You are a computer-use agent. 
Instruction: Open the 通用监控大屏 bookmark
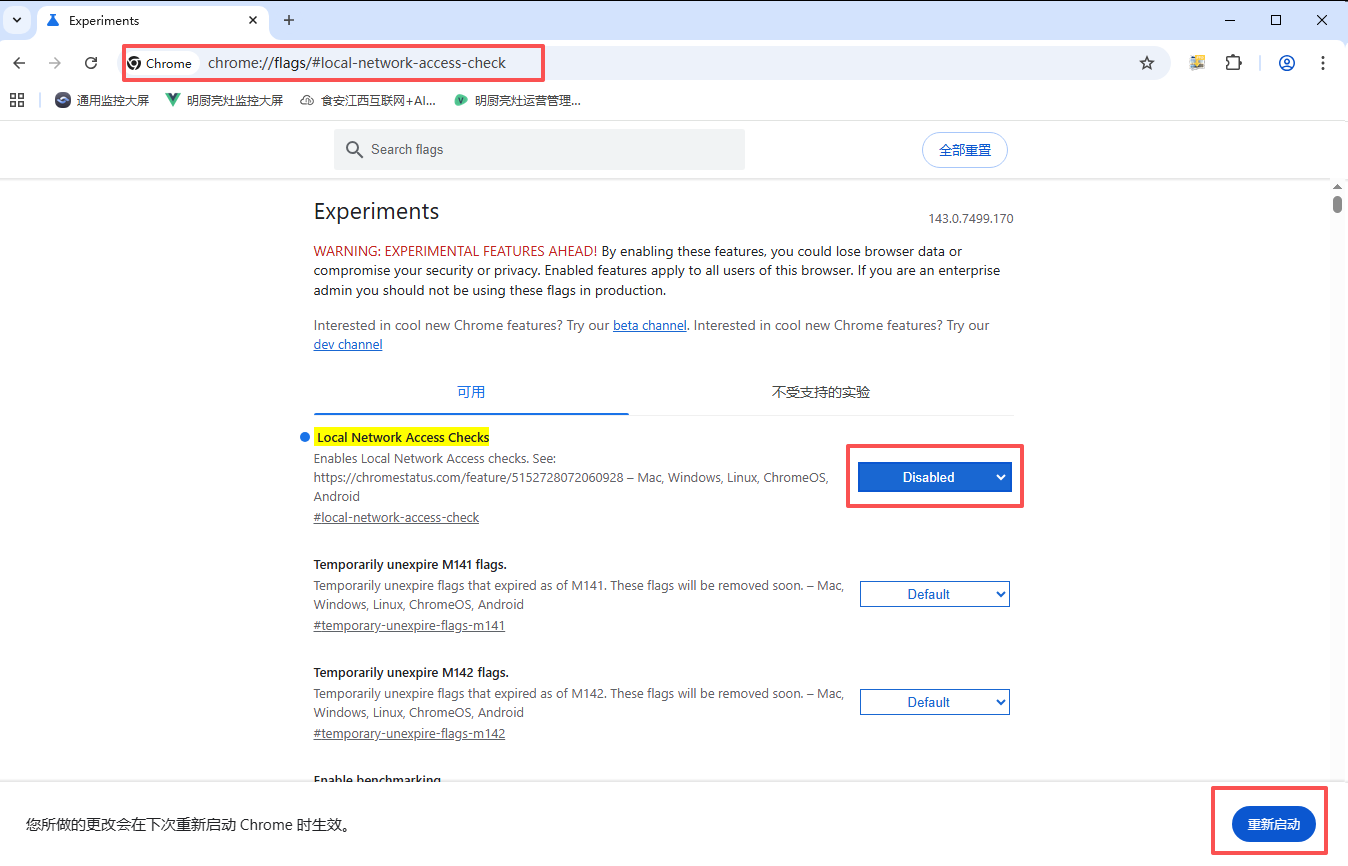(x=102, y=100)
